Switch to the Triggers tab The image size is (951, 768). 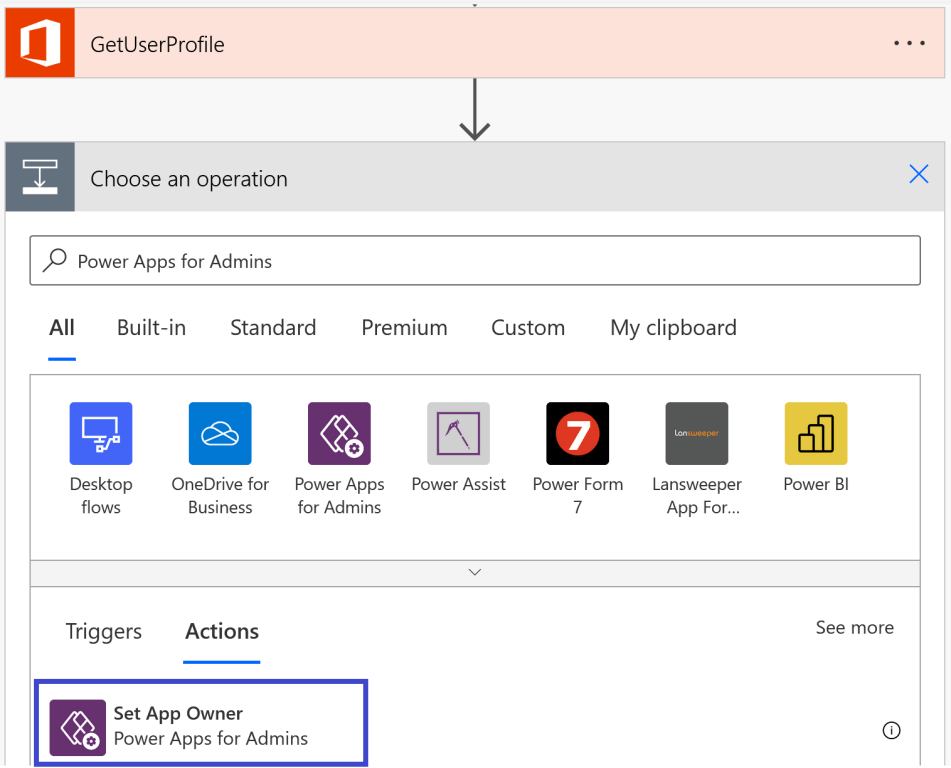coord(104,631)
